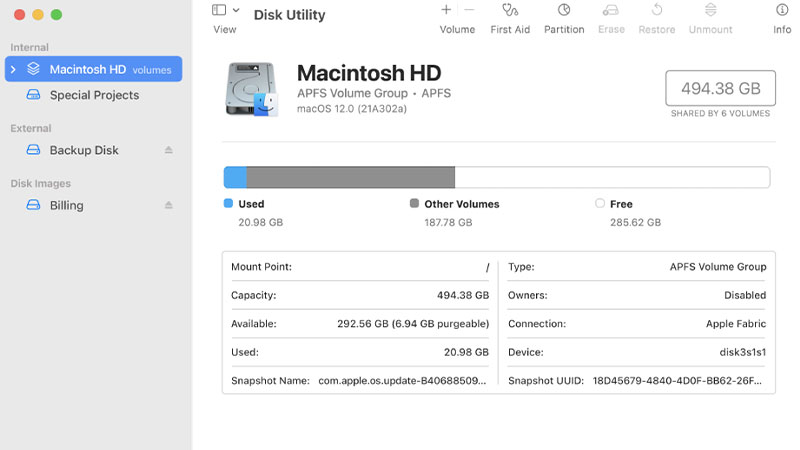Screen dimensions: 800x450
Task: Click the Backup Disk drive icon
Action: click(x=33, y=150)
